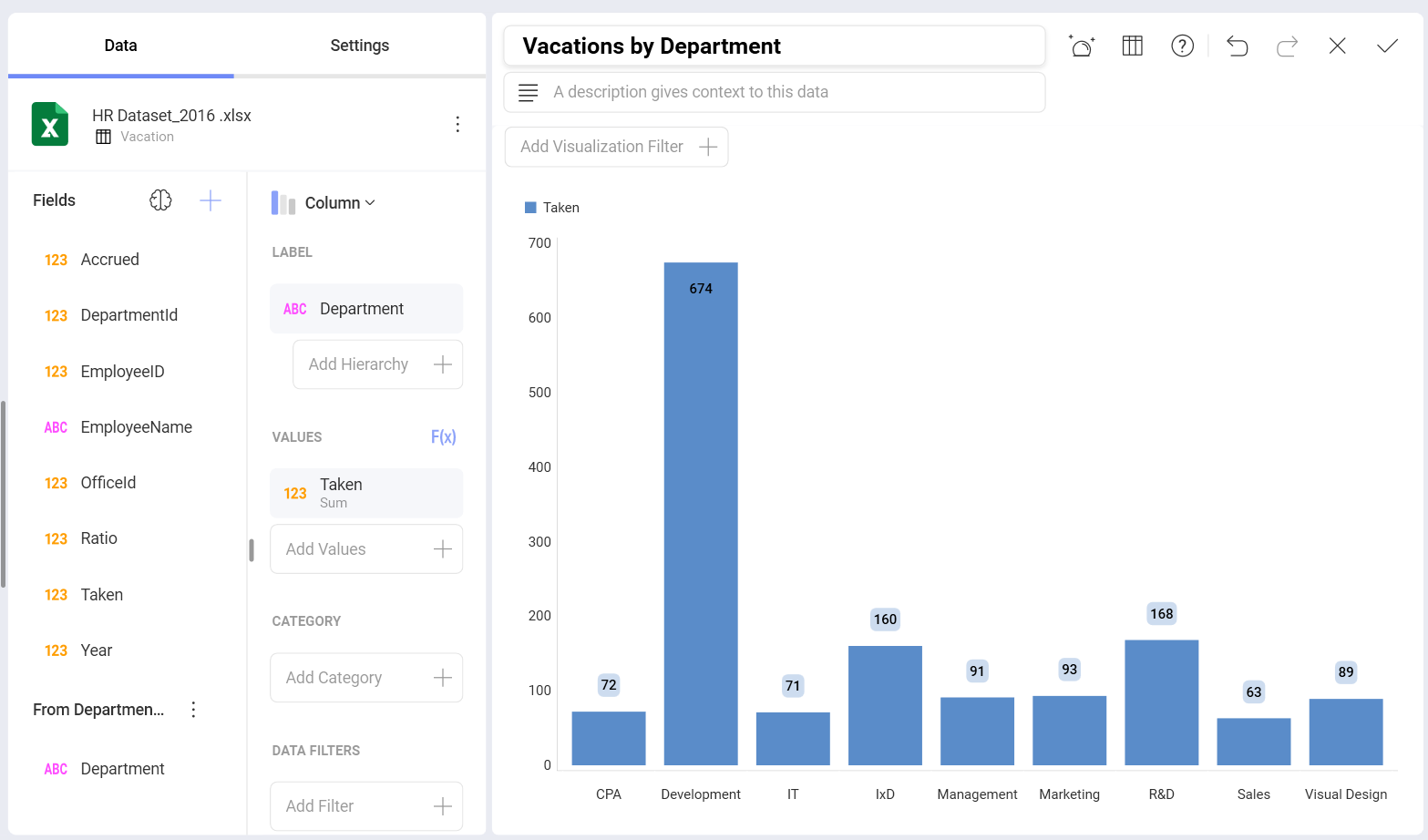
Task: Switch to the data table view icon
Action: (1132, 46)
